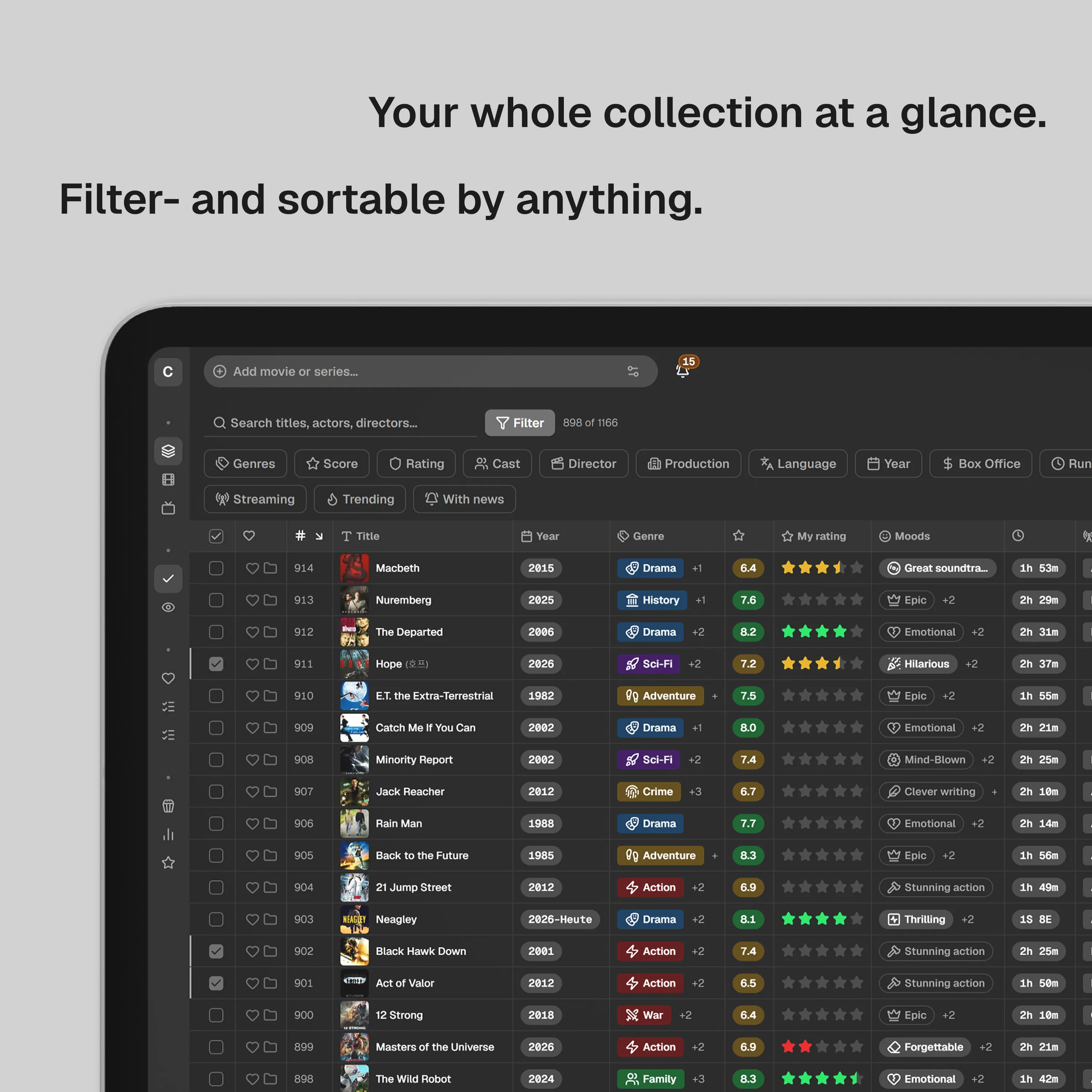The image size is (1092, 1092).
Task: Open the star ratings icon in sidebar
Action: pyautogui.click(x=168, y=863)
